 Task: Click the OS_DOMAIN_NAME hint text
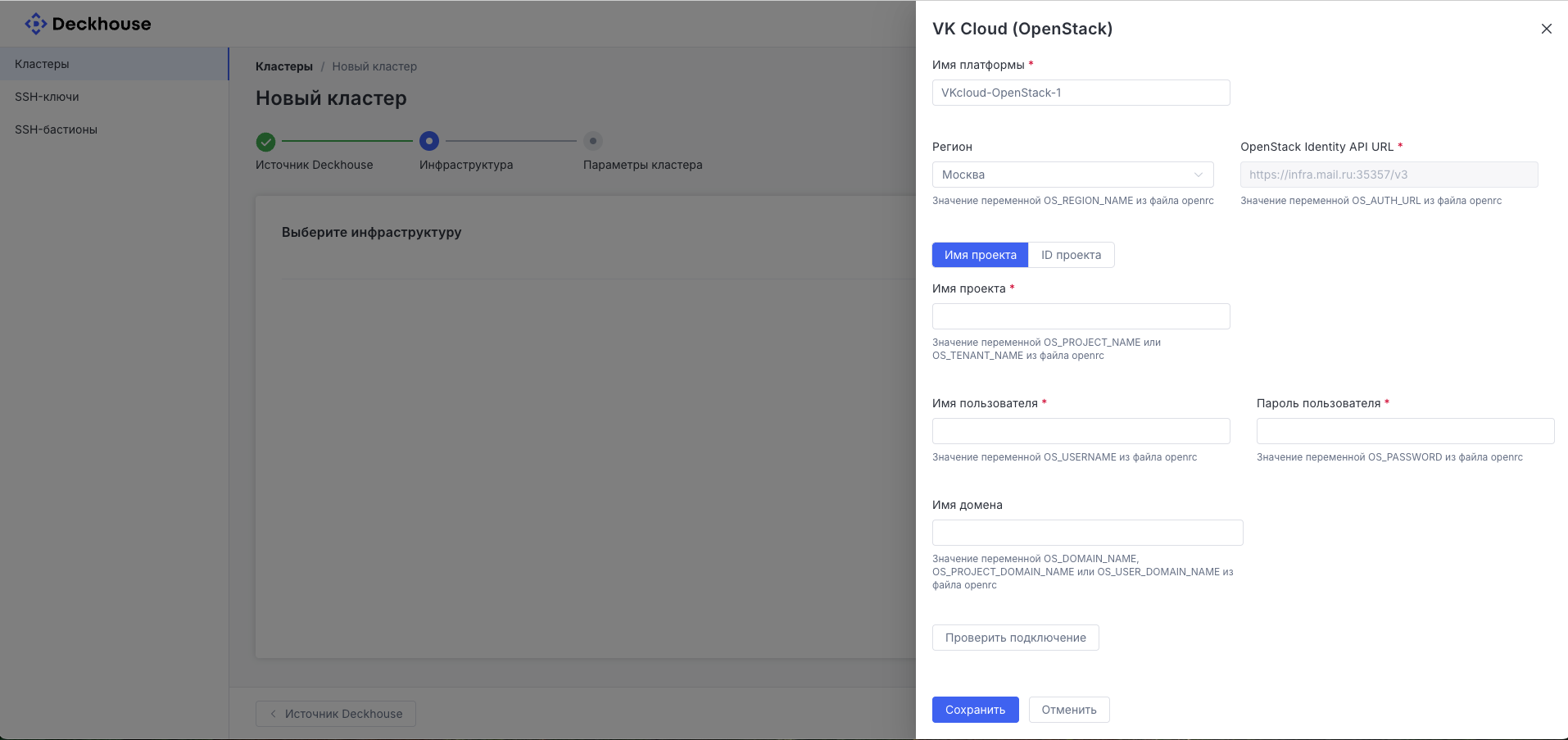tap(1082, 572)
